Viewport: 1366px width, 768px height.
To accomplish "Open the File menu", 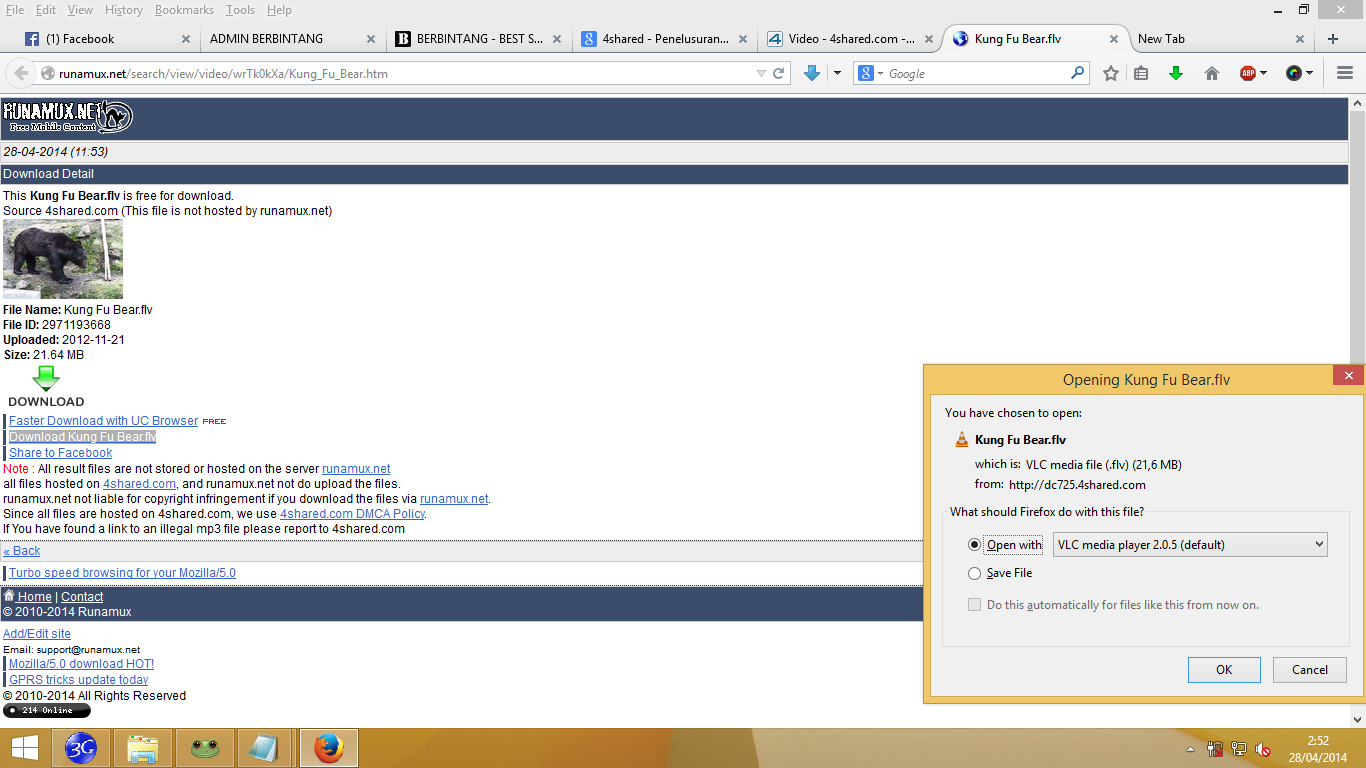I will 15,10.
